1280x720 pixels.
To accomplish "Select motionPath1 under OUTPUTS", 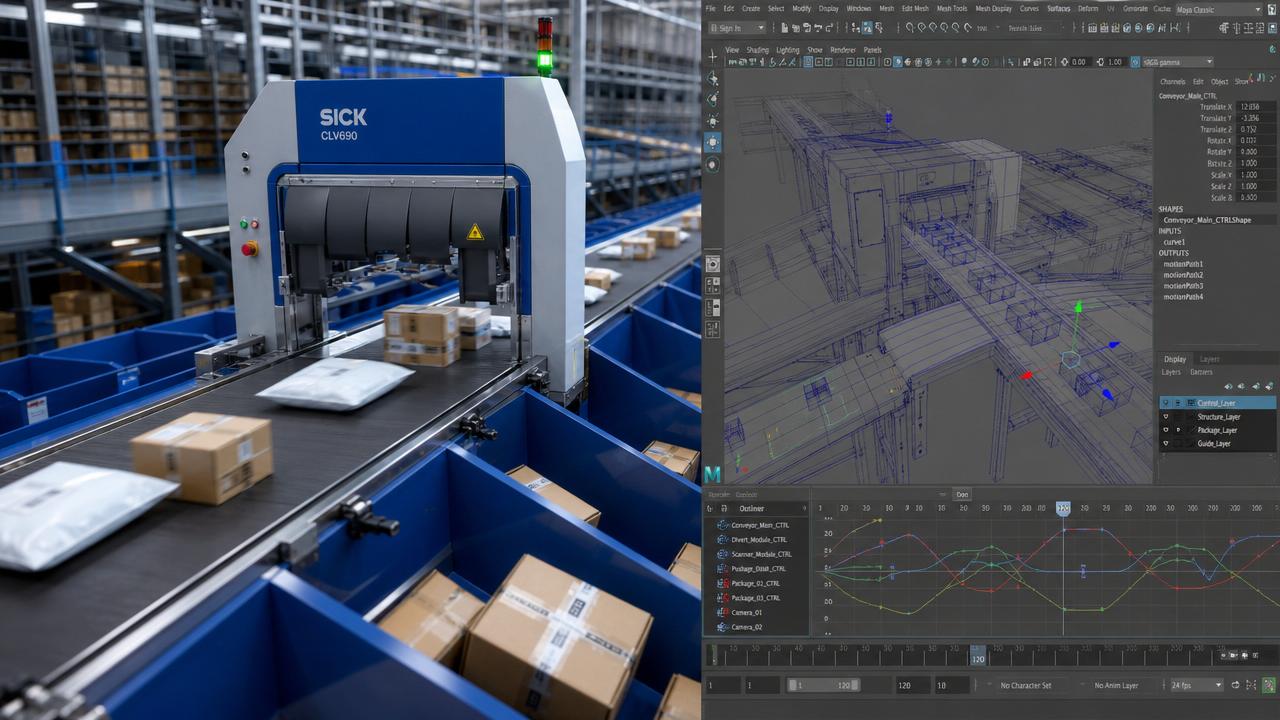I will [1183, 264].
